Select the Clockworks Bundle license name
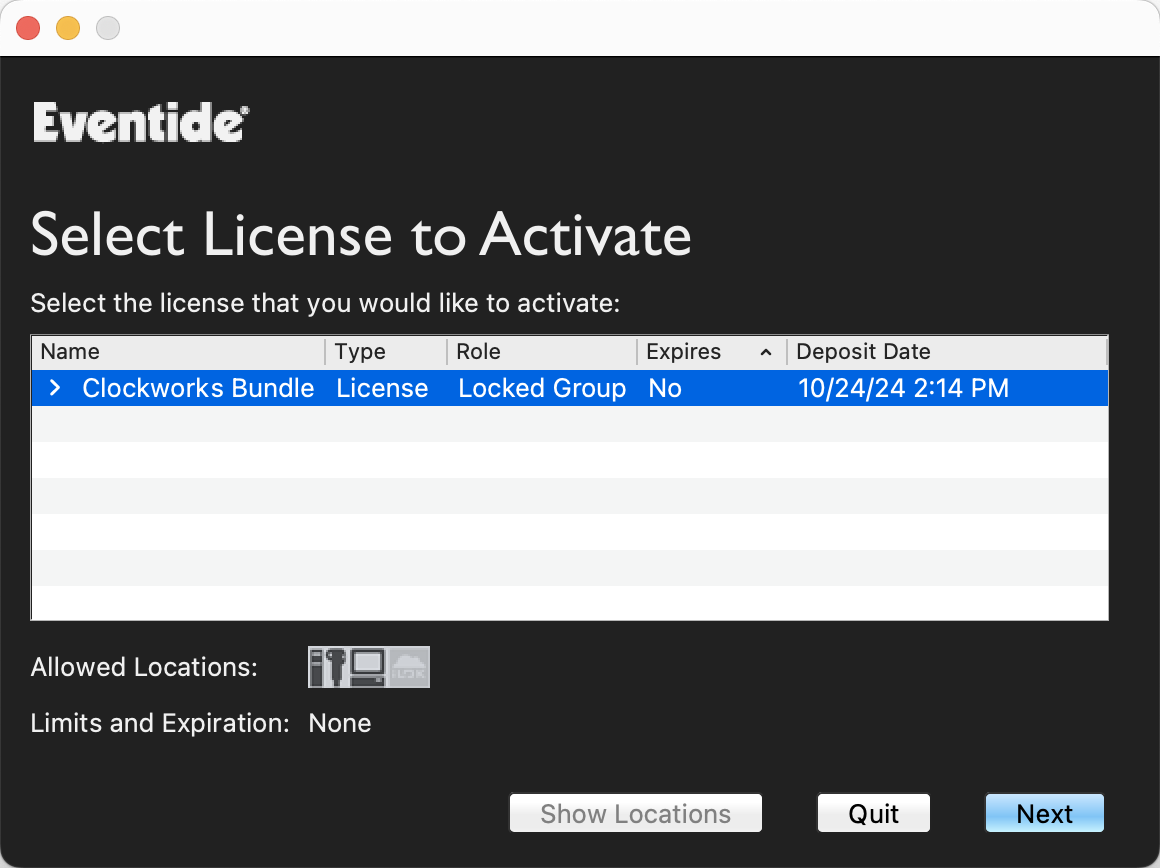This screenshot has height=868, width=1160. coord(198,388)
